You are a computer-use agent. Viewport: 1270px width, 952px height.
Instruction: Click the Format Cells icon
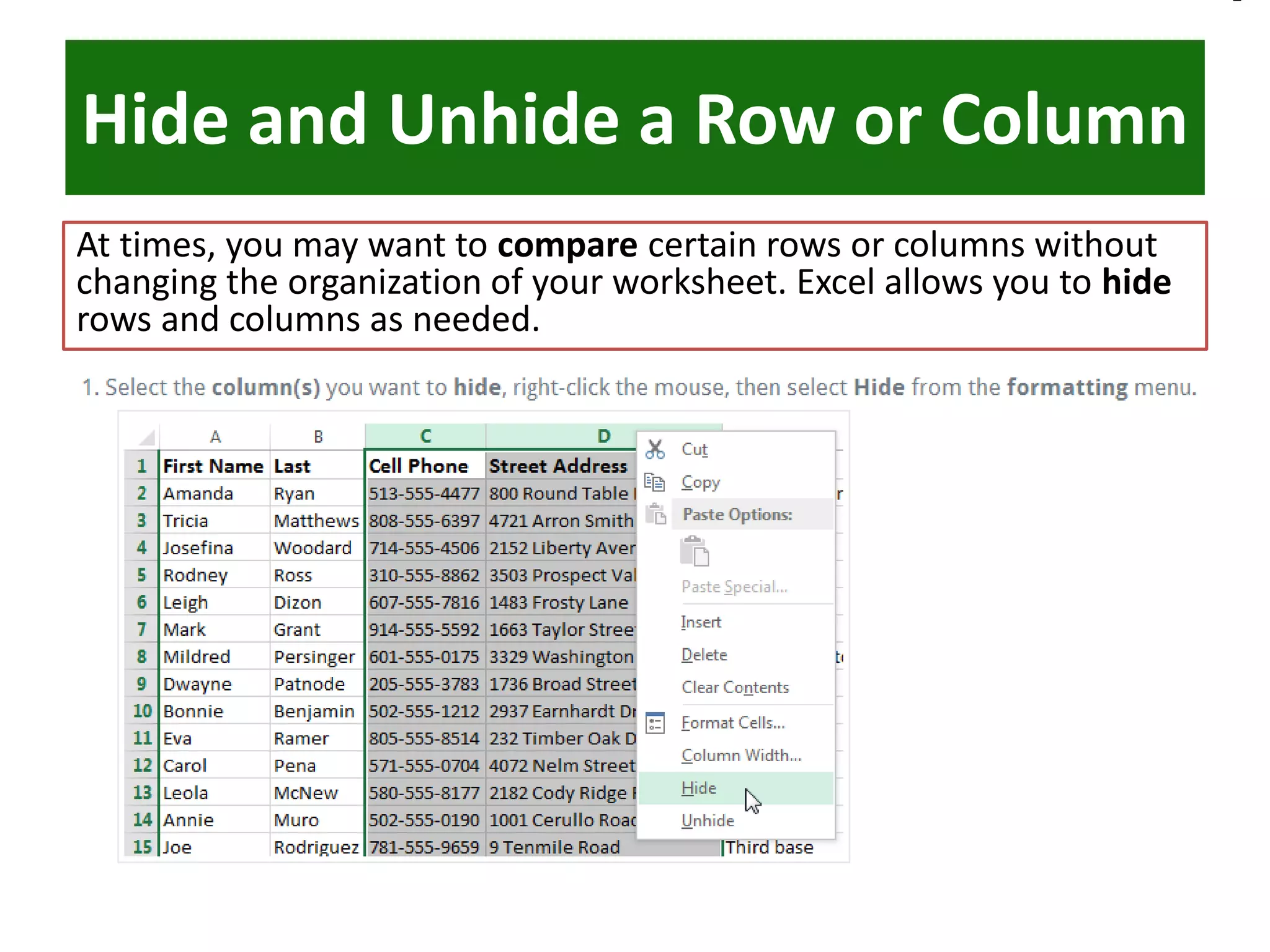click(x=655, y=723)
